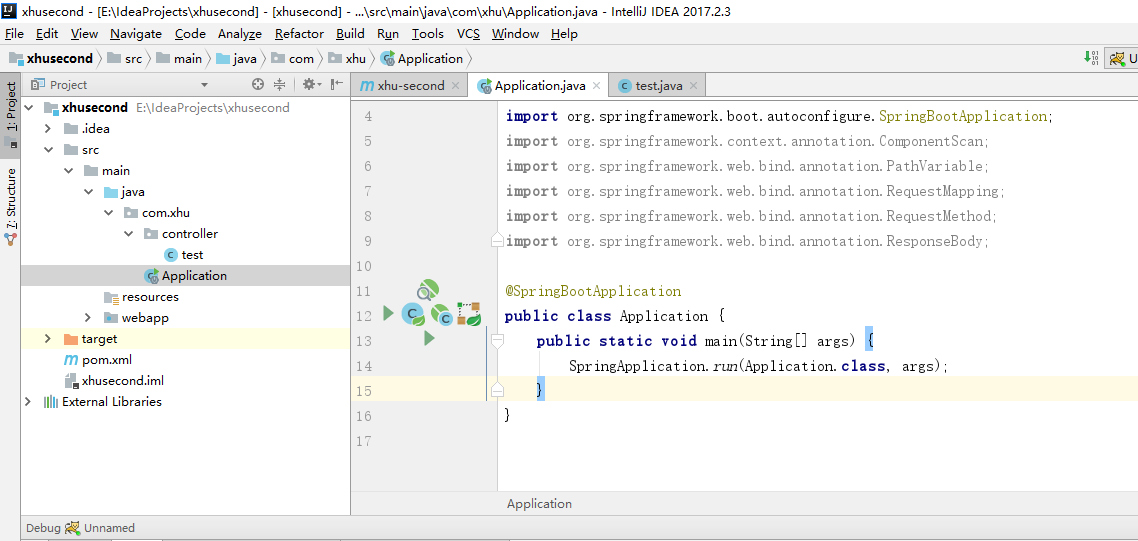
Task: Expand the .idea folder node
Action: point(48,129)
